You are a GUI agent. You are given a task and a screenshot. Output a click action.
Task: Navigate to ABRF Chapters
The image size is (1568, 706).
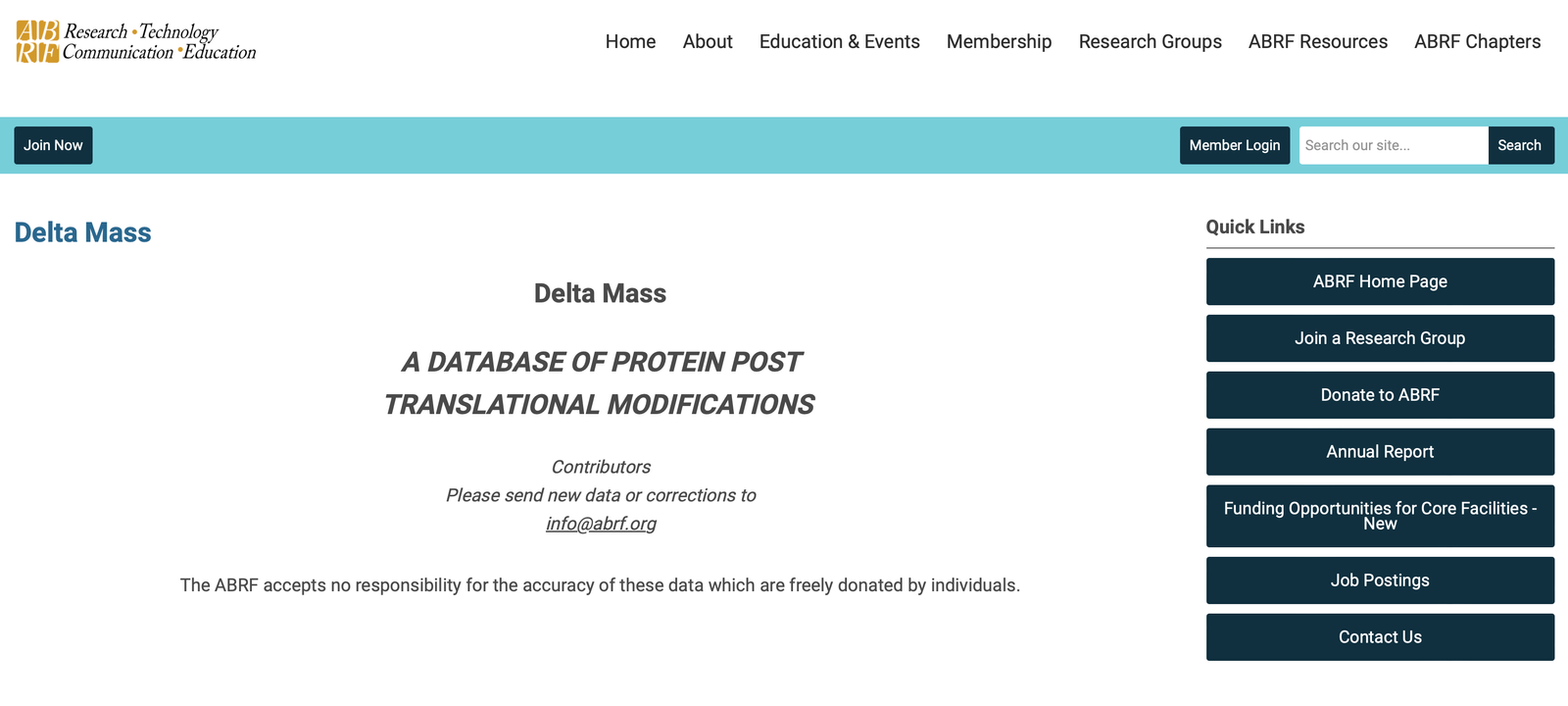point(1477,42)
